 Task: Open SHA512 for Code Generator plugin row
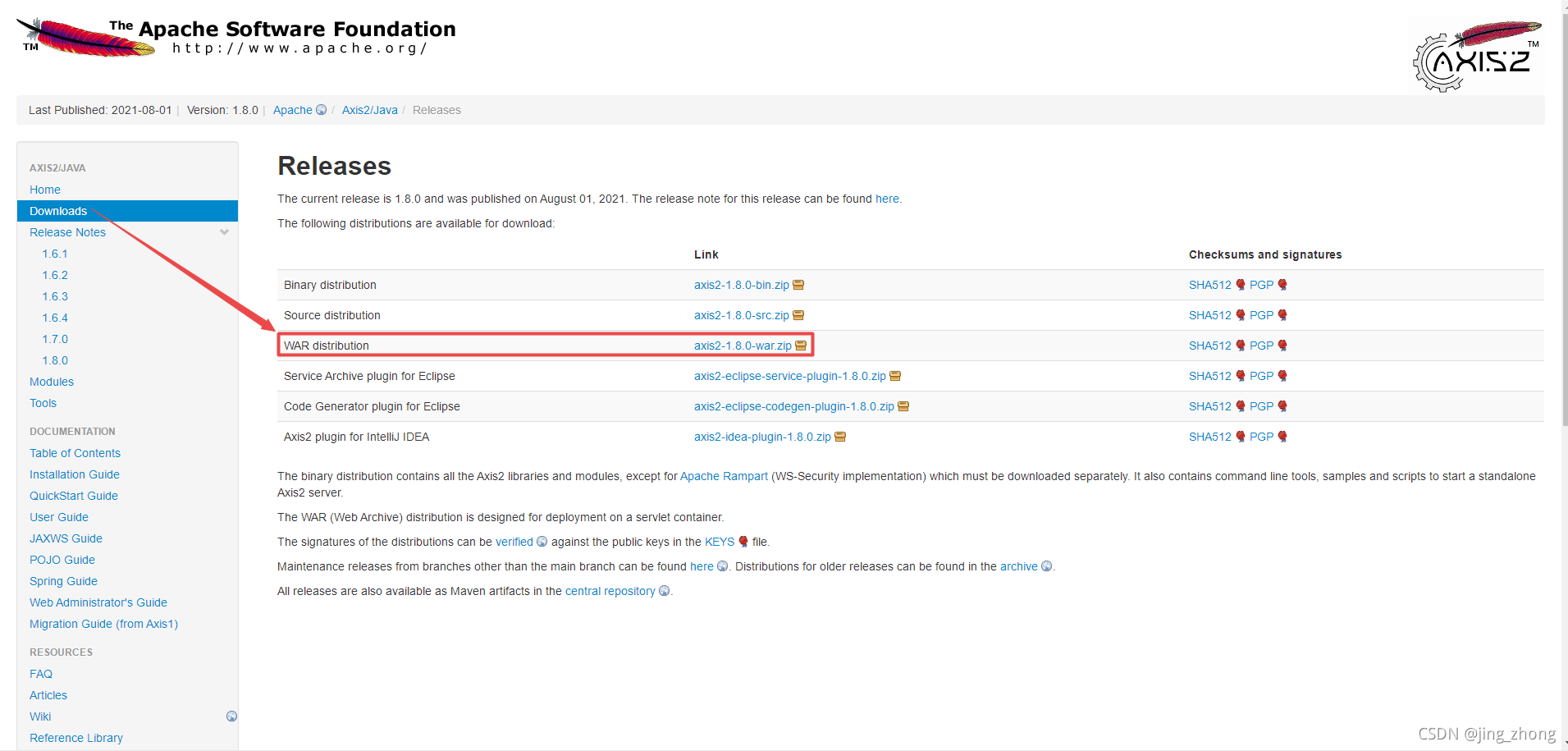1210,406
